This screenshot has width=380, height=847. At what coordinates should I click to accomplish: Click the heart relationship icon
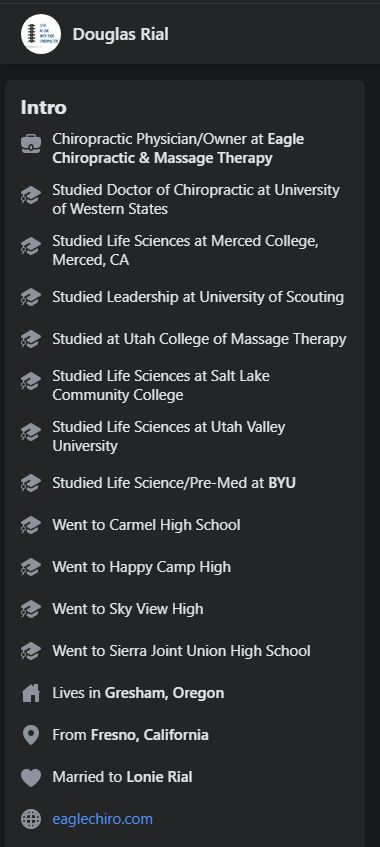[x=31, y=777]
